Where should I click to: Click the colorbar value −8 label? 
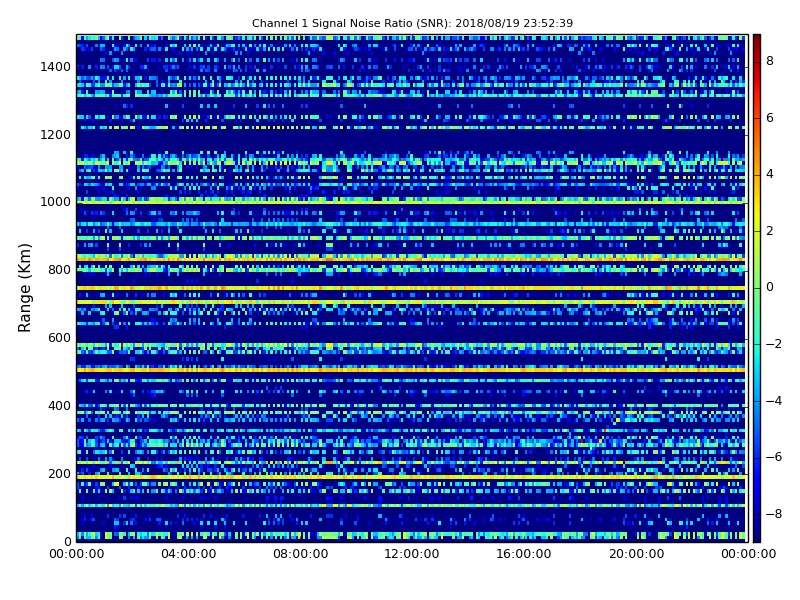[773, 514]
